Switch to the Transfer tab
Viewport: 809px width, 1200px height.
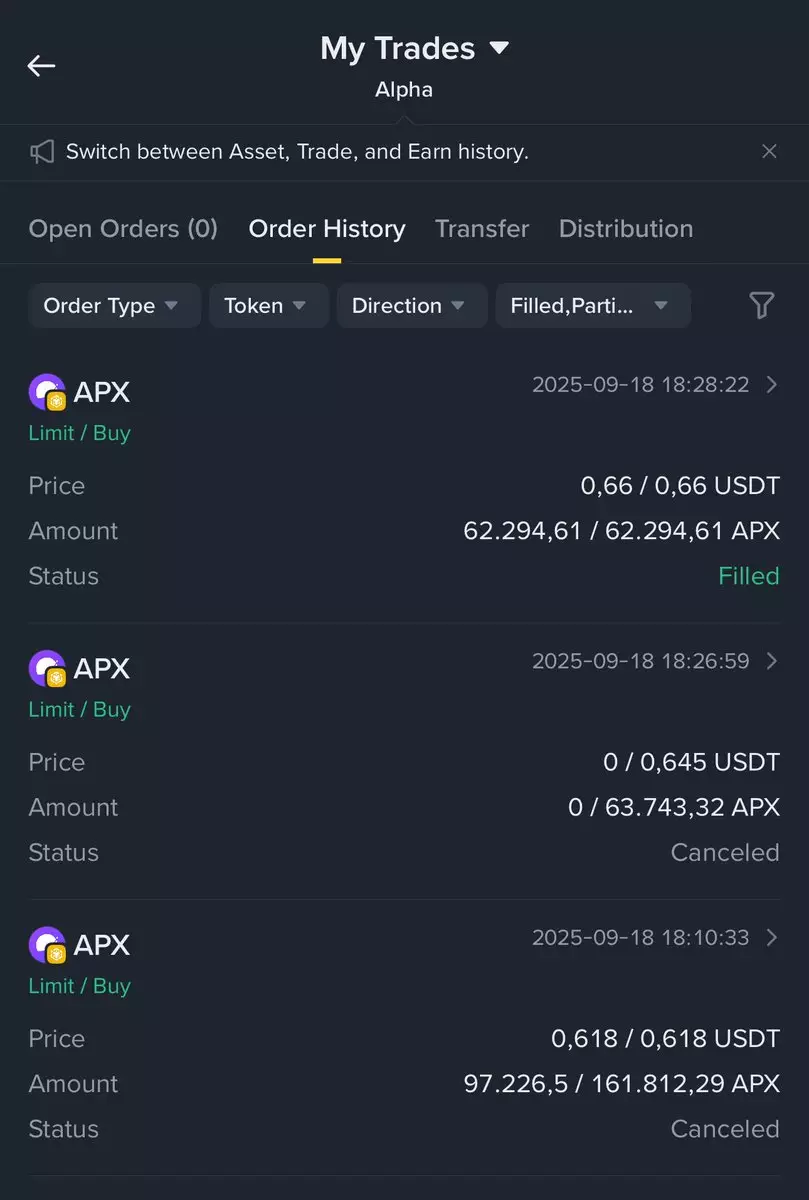coord(482,229)
